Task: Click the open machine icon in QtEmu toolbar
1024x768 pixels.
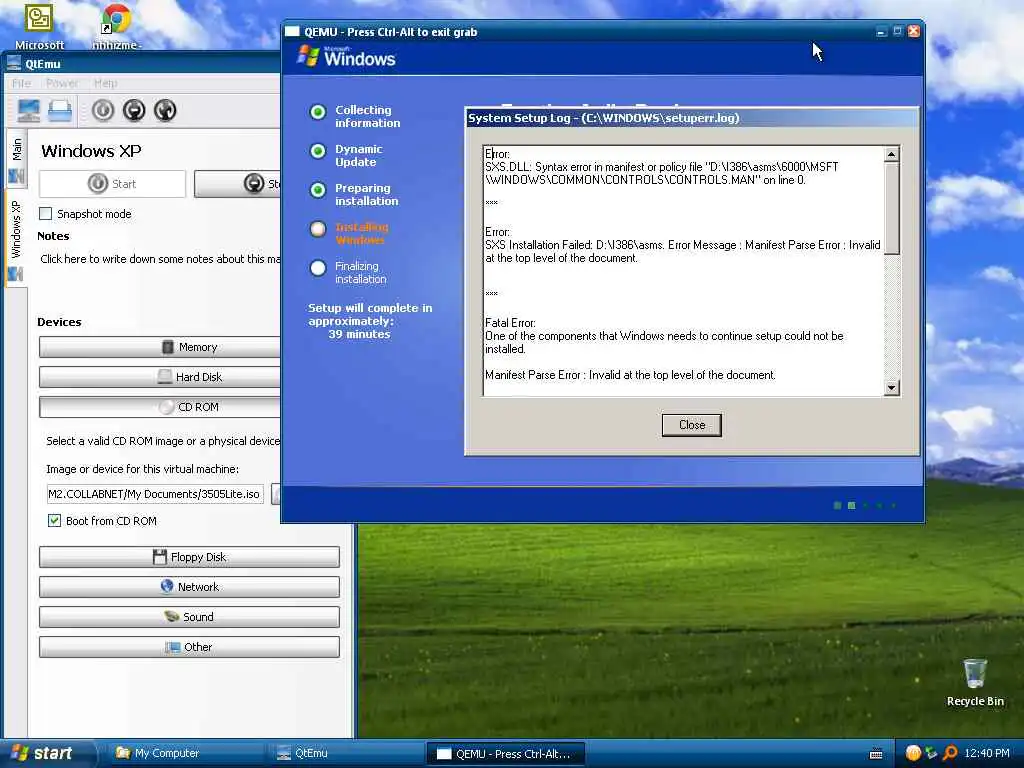Action: pyautogui.click(x=59, y=110)
